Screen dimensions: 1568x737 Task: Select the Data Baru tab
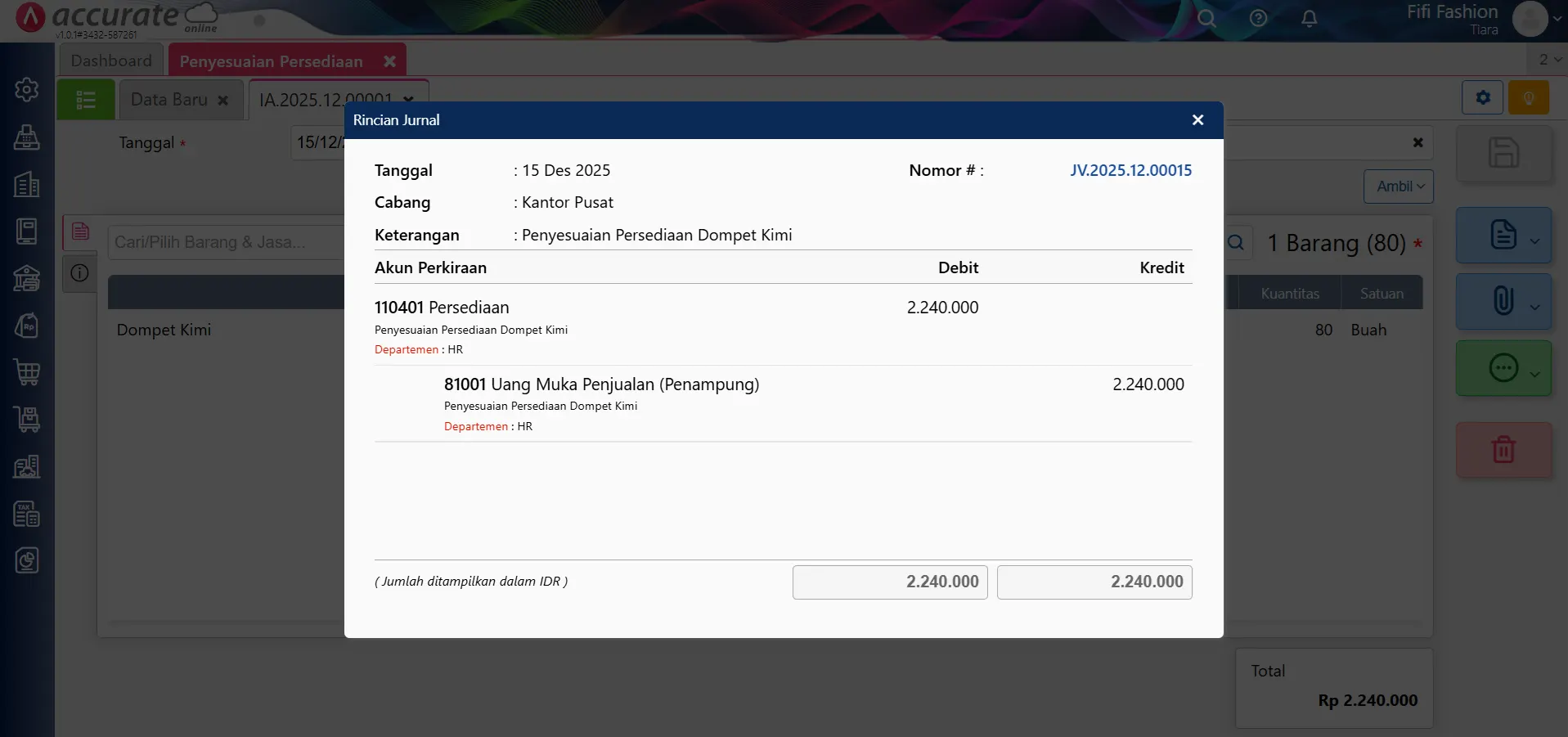pos(169,100)
